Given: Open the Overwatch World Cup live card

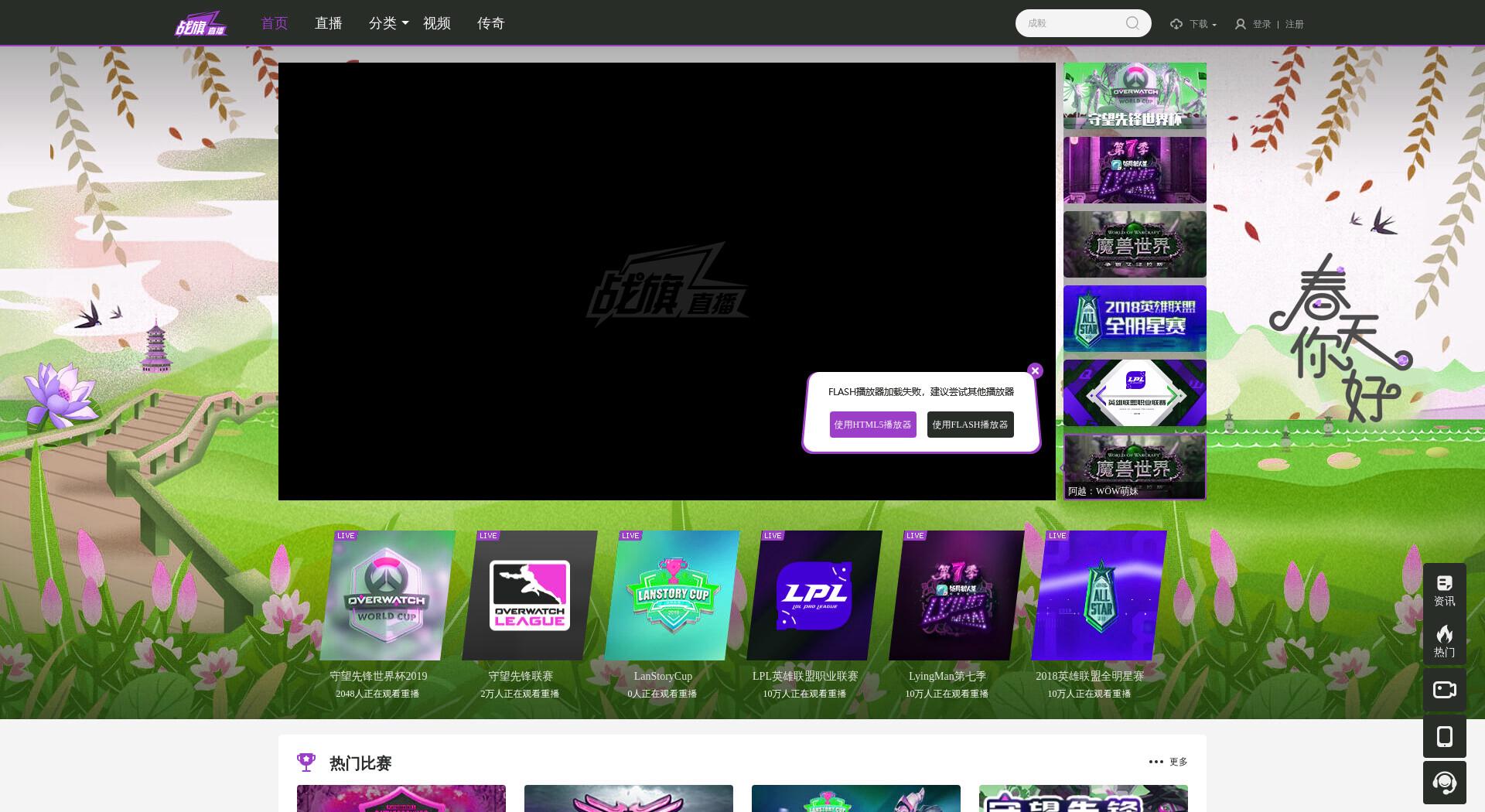Looking at the screenshot, I should [387, 595].
